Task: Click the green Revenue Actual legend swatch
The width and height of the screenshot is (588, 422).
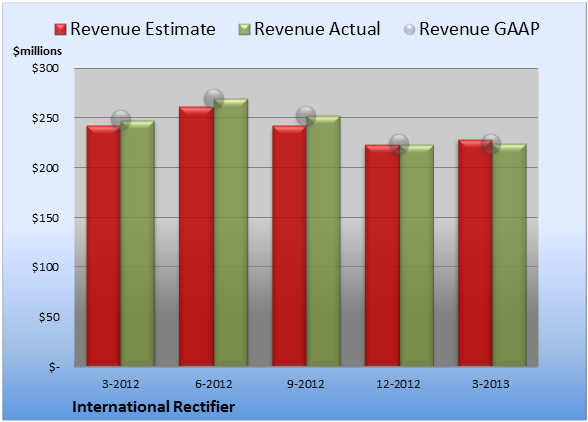Action: click(x=244, y=30)
